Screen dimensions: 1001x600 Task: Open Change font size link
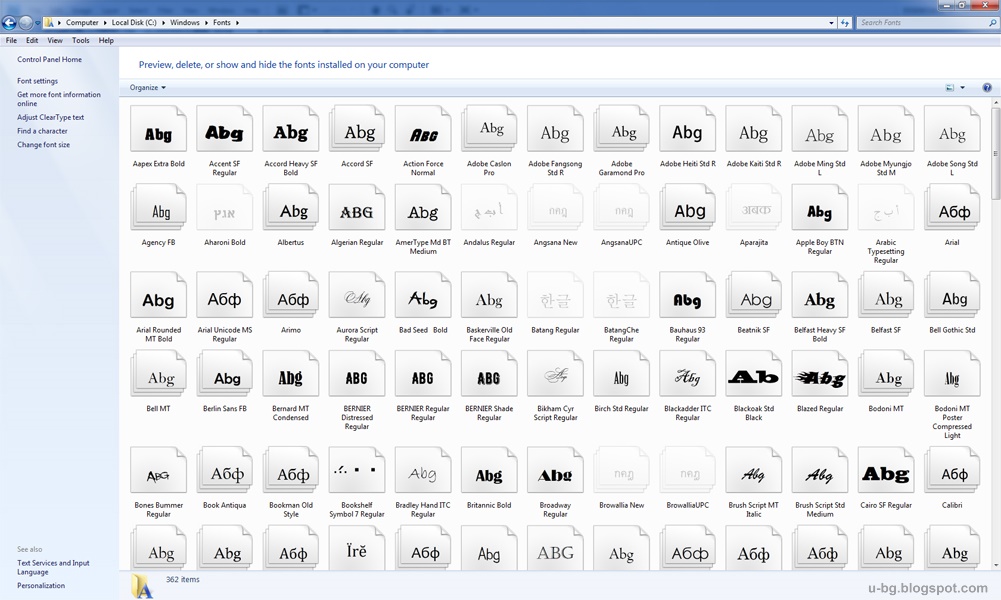coord(43,145)
